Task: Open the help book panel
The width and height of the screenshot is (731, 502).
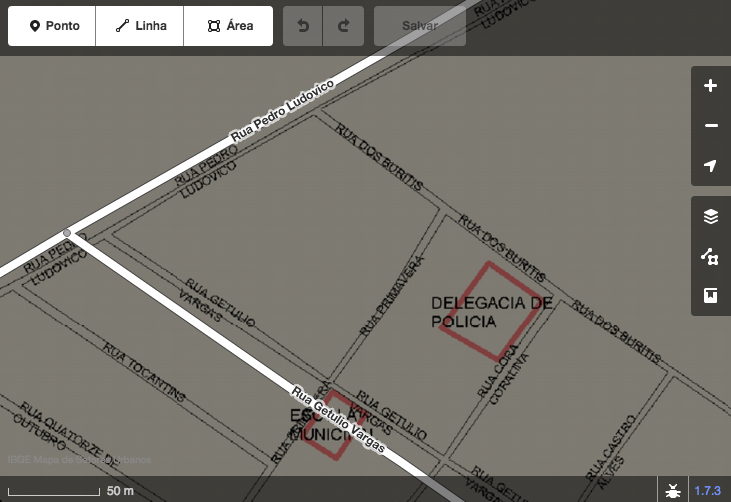Action: click(x=710, y=296)
